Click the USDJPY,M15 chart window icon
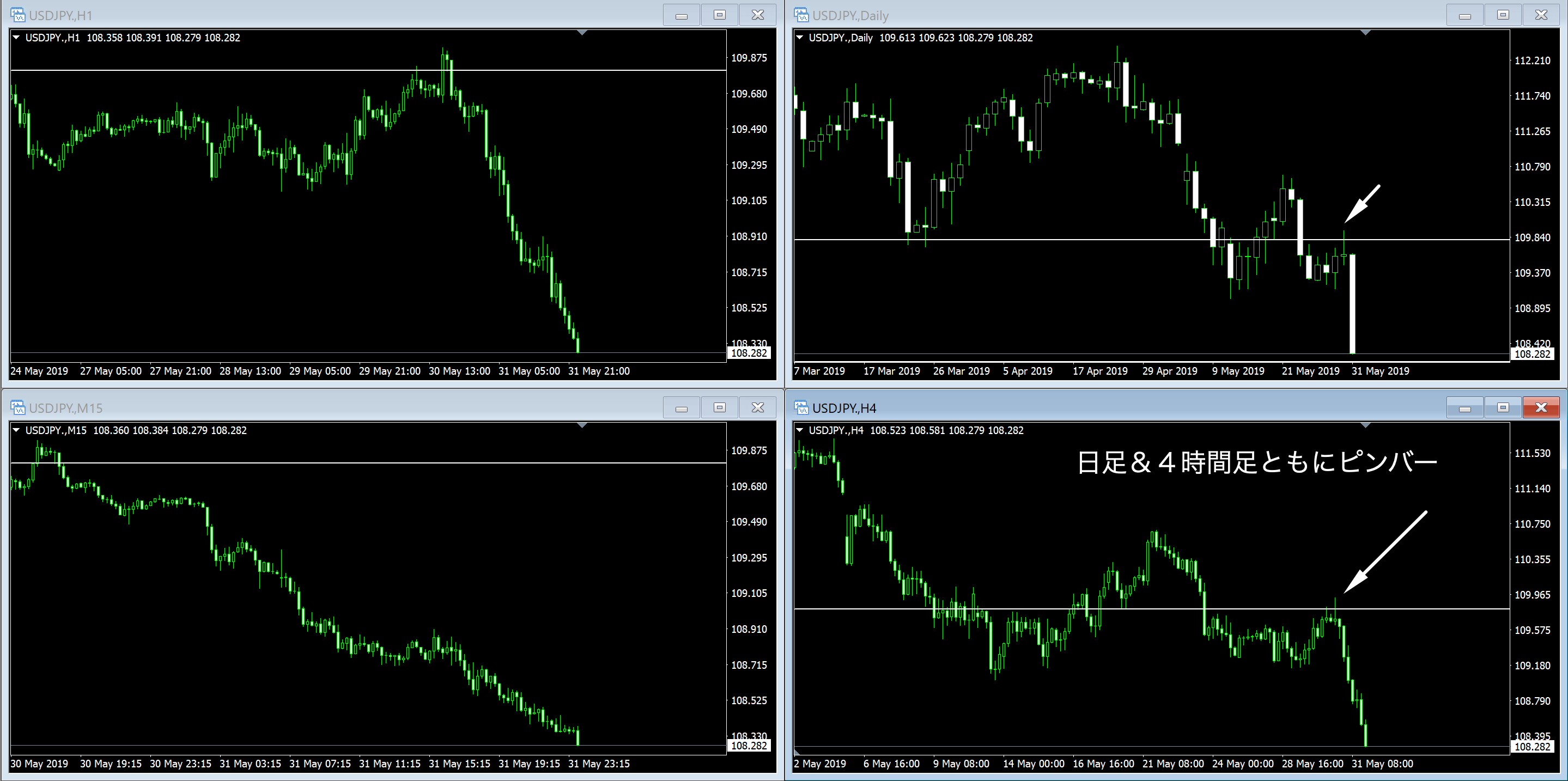1568x781 pixels. click(x=17, y=407)
